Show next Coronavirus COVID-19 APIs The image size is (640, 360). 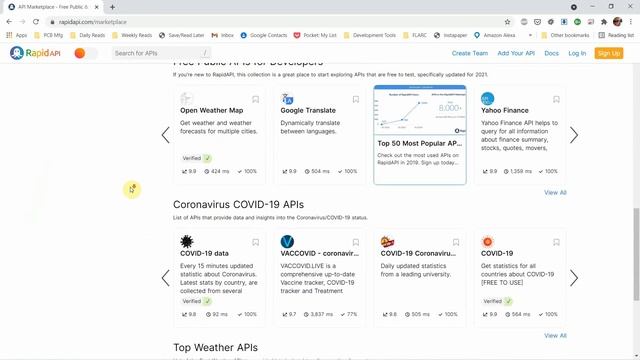[574, 278]
